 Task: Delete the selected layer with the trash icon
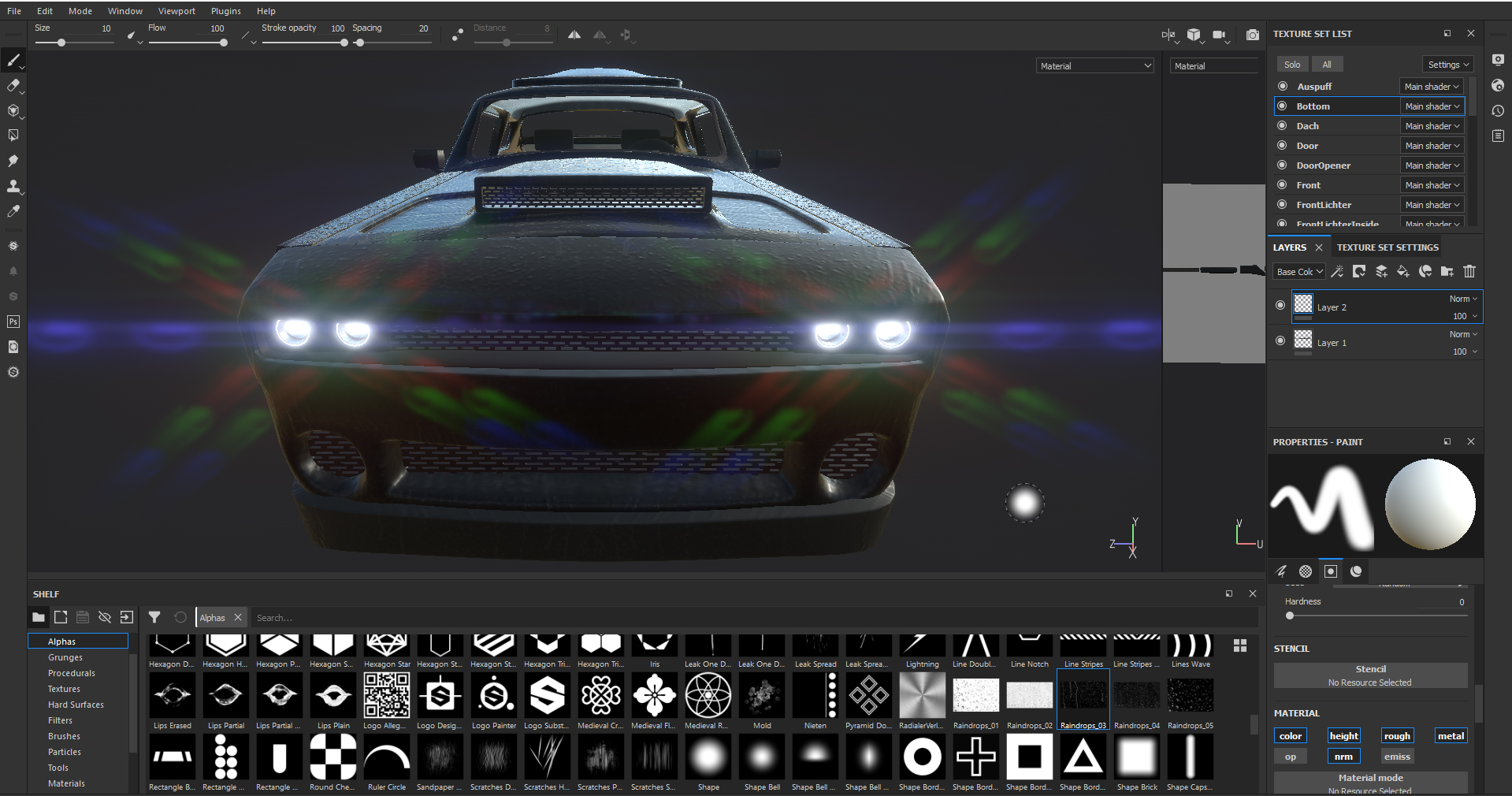(x=1469, y=271)
